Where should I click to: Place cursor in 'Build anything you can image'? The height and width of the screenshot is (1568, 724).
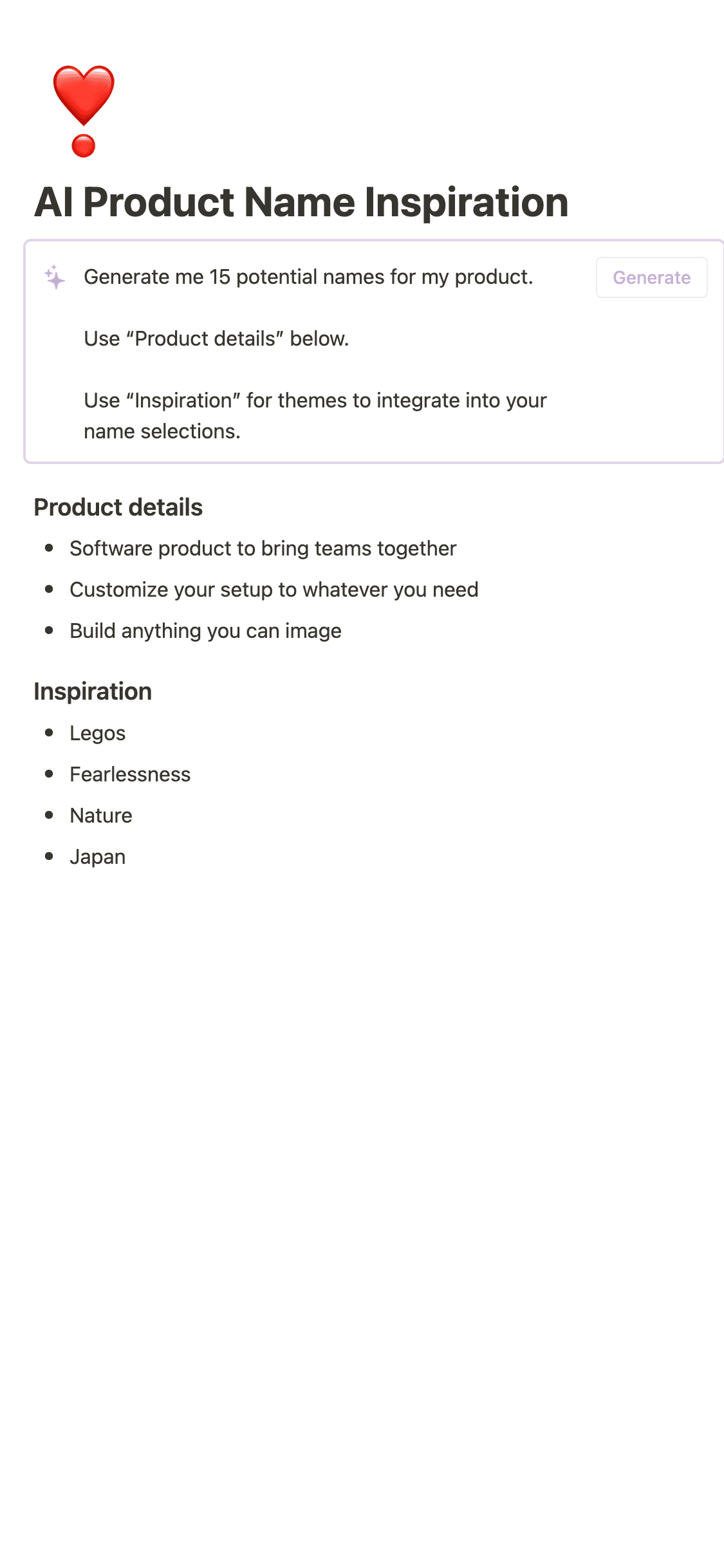205,631
